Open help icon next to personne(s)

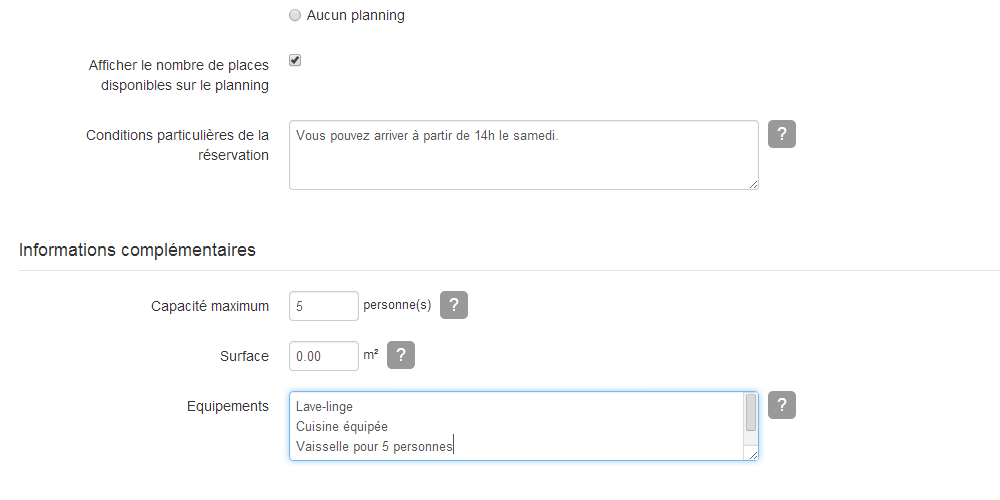pyautogui.click(x=454, y=305)
